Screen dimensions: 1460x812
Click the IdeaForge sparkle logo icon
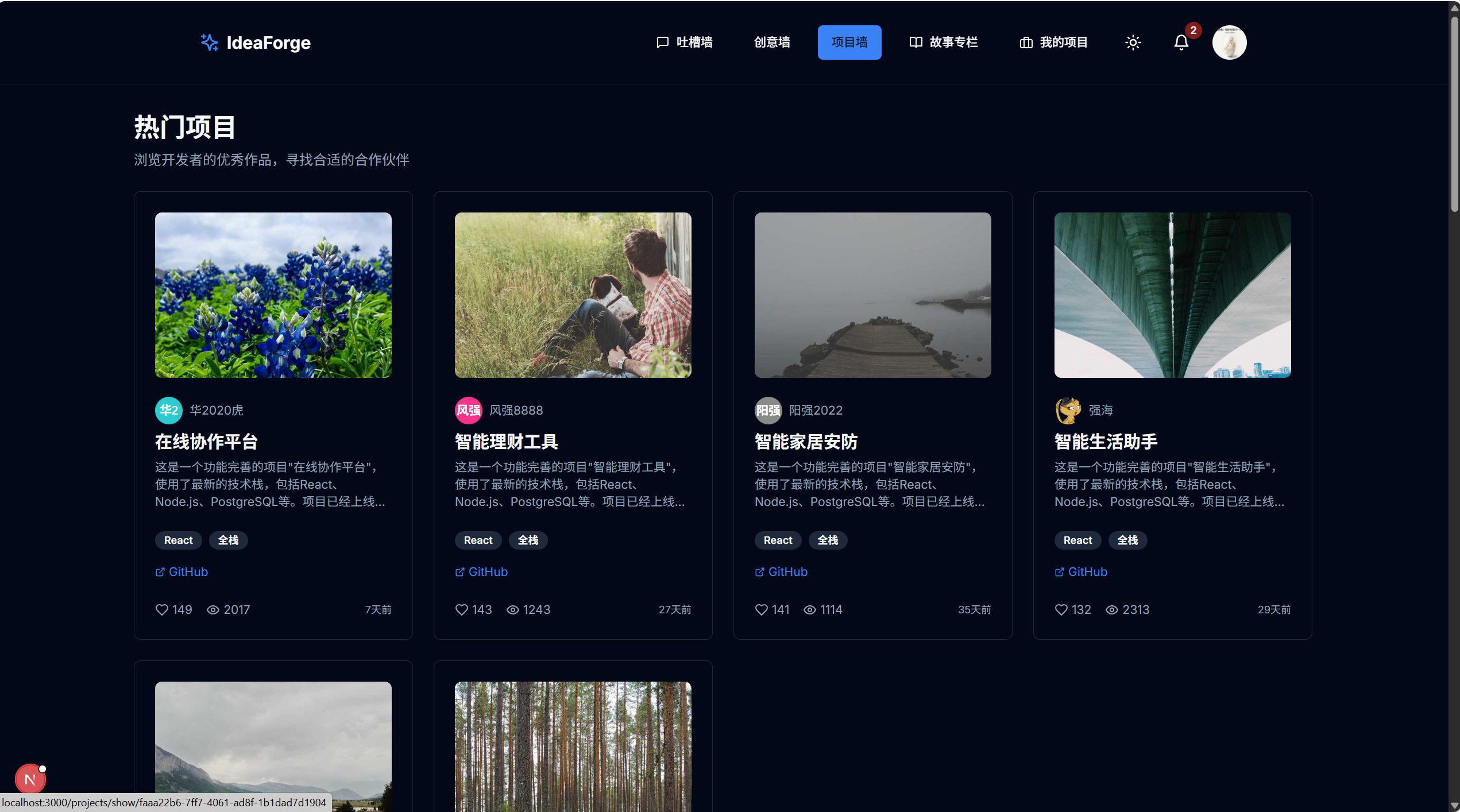click(209, 42)
